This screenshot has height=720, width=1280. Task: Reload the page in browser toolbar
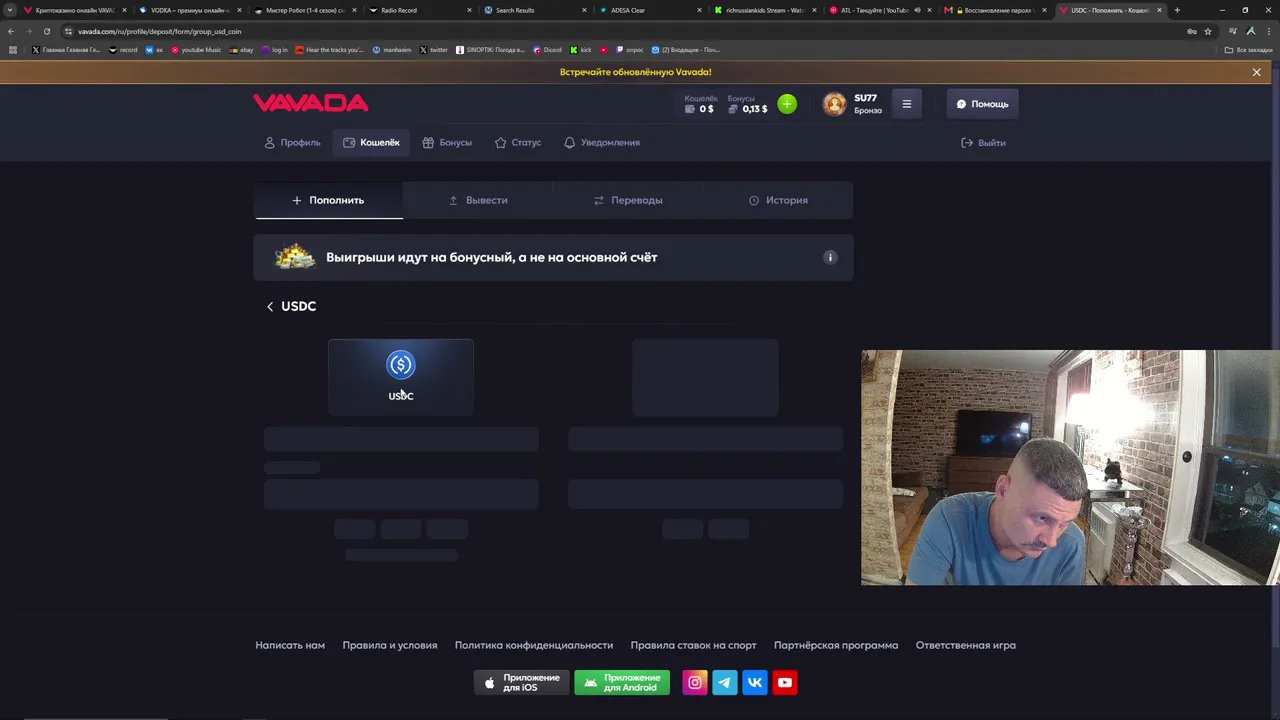click(47, 31)
